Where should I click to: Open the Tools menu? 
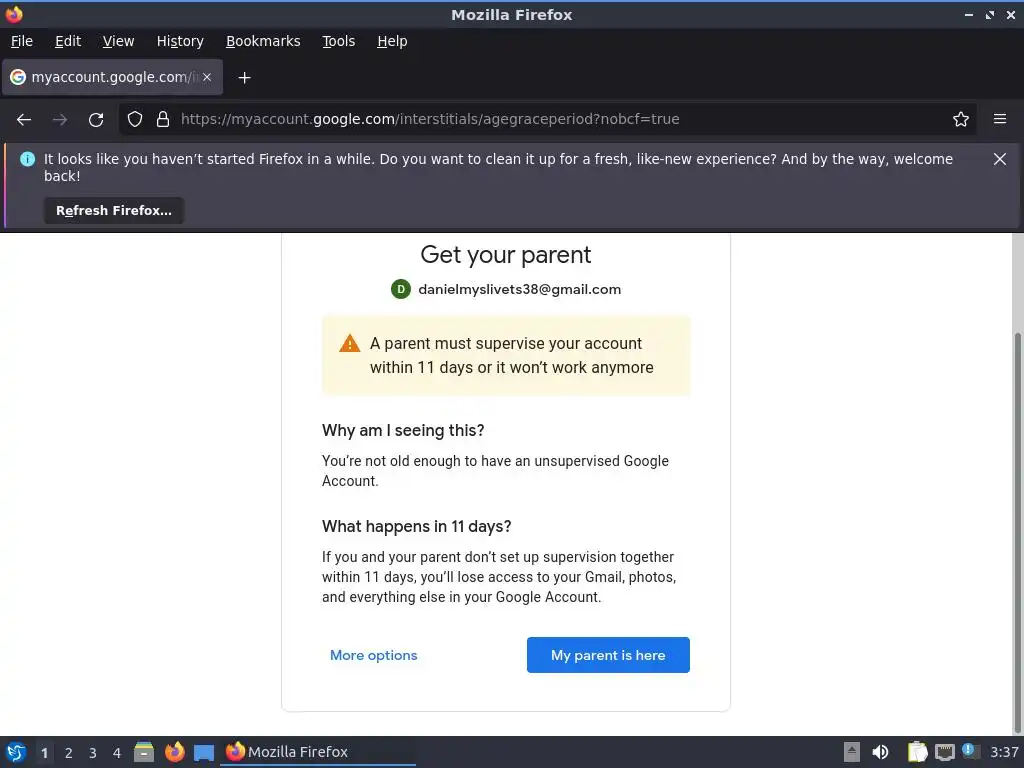click(338, 41)
